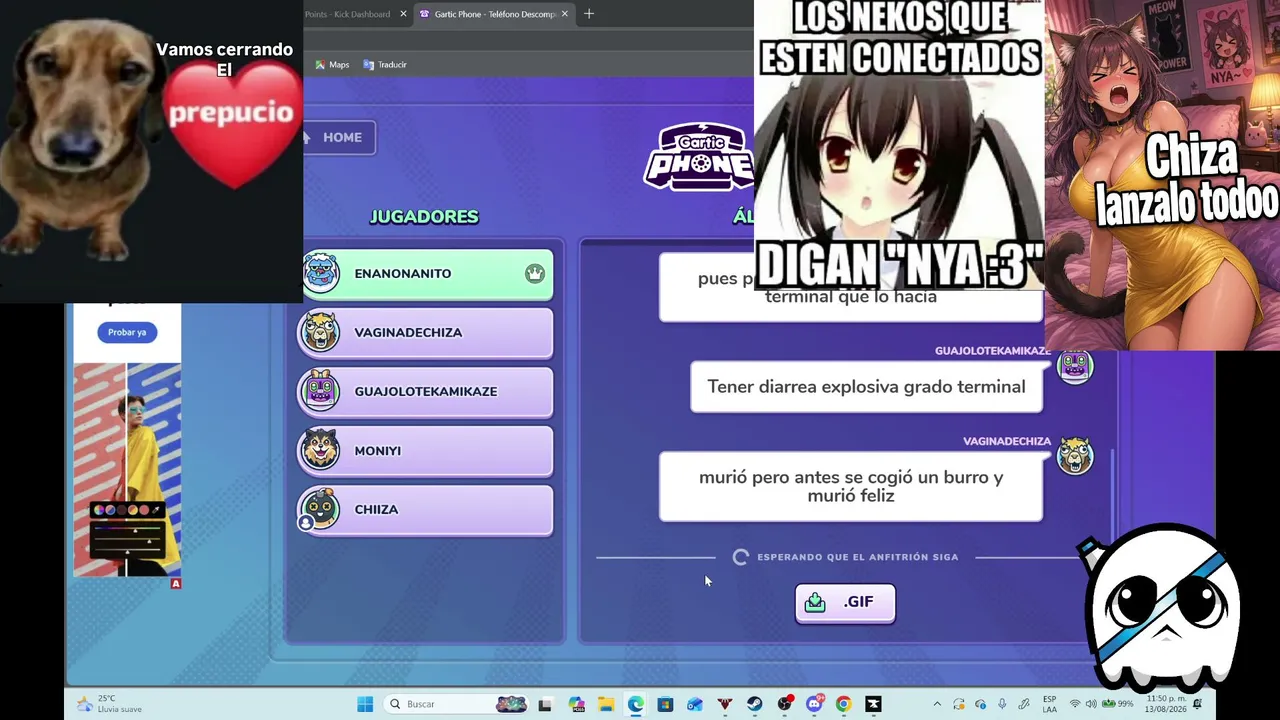The image size is (1280, 720).
Task: Select player ENANONANITO in the list
Action: (x=426, y=274)
